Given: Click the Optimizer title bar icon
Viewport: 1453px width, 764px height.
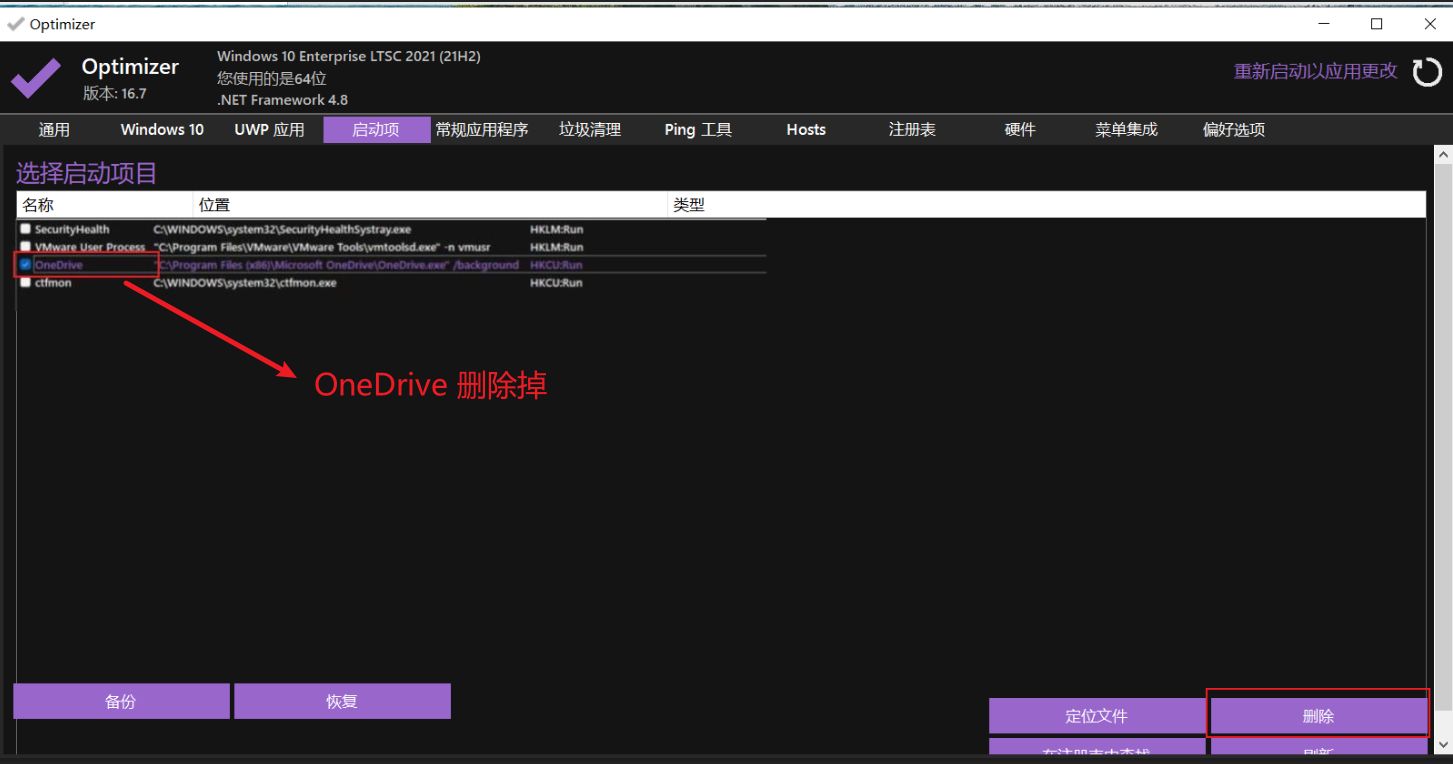Looking at the screenshot, I should point(15,24).
